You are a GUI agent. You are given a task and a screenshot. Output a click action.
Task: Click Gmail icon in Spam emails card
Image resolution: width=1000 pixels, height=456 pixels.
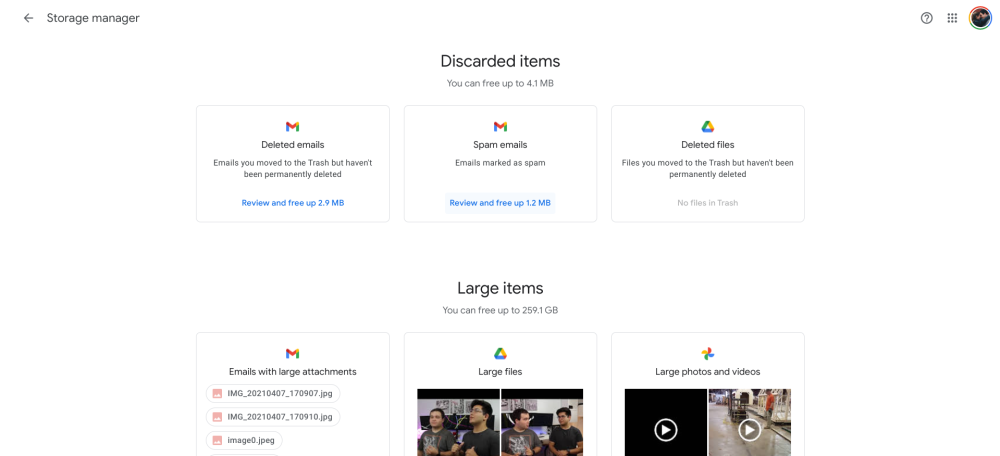pyautogui.click(x=500, y=127)
